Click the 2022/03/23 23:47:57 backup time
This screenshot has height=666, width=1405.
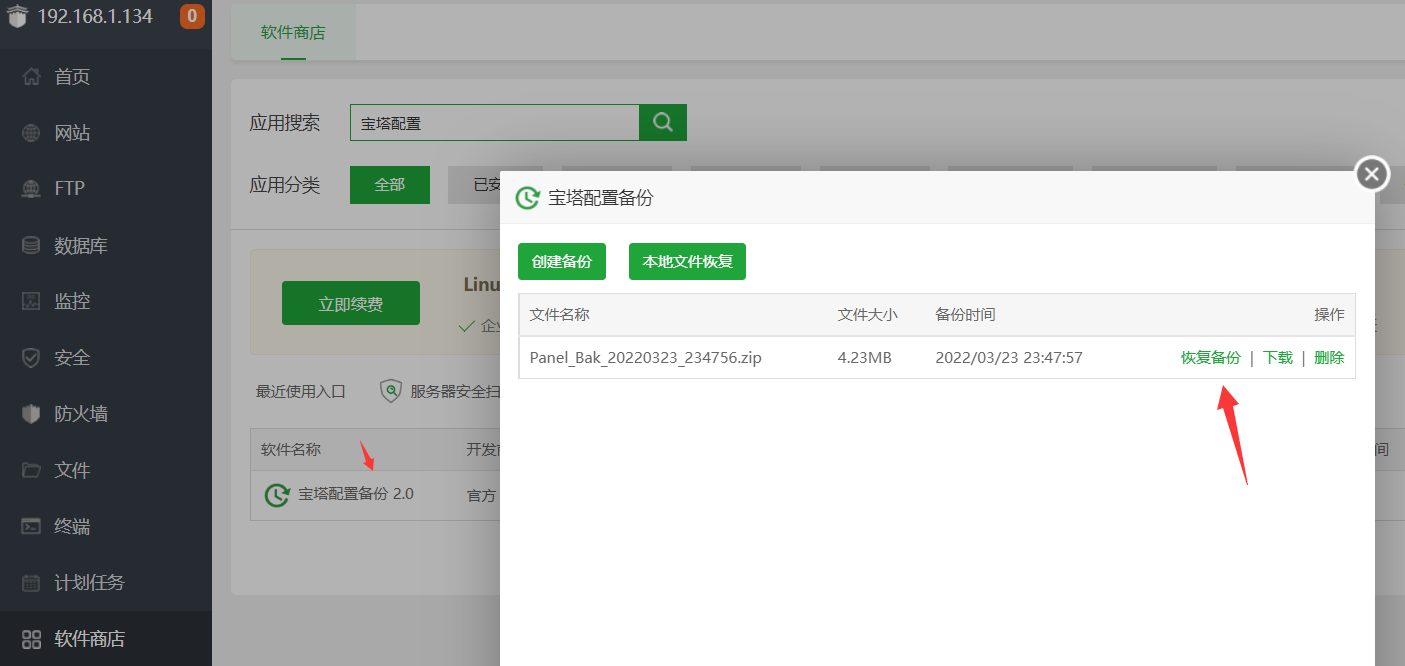[x=1009, y=357]
